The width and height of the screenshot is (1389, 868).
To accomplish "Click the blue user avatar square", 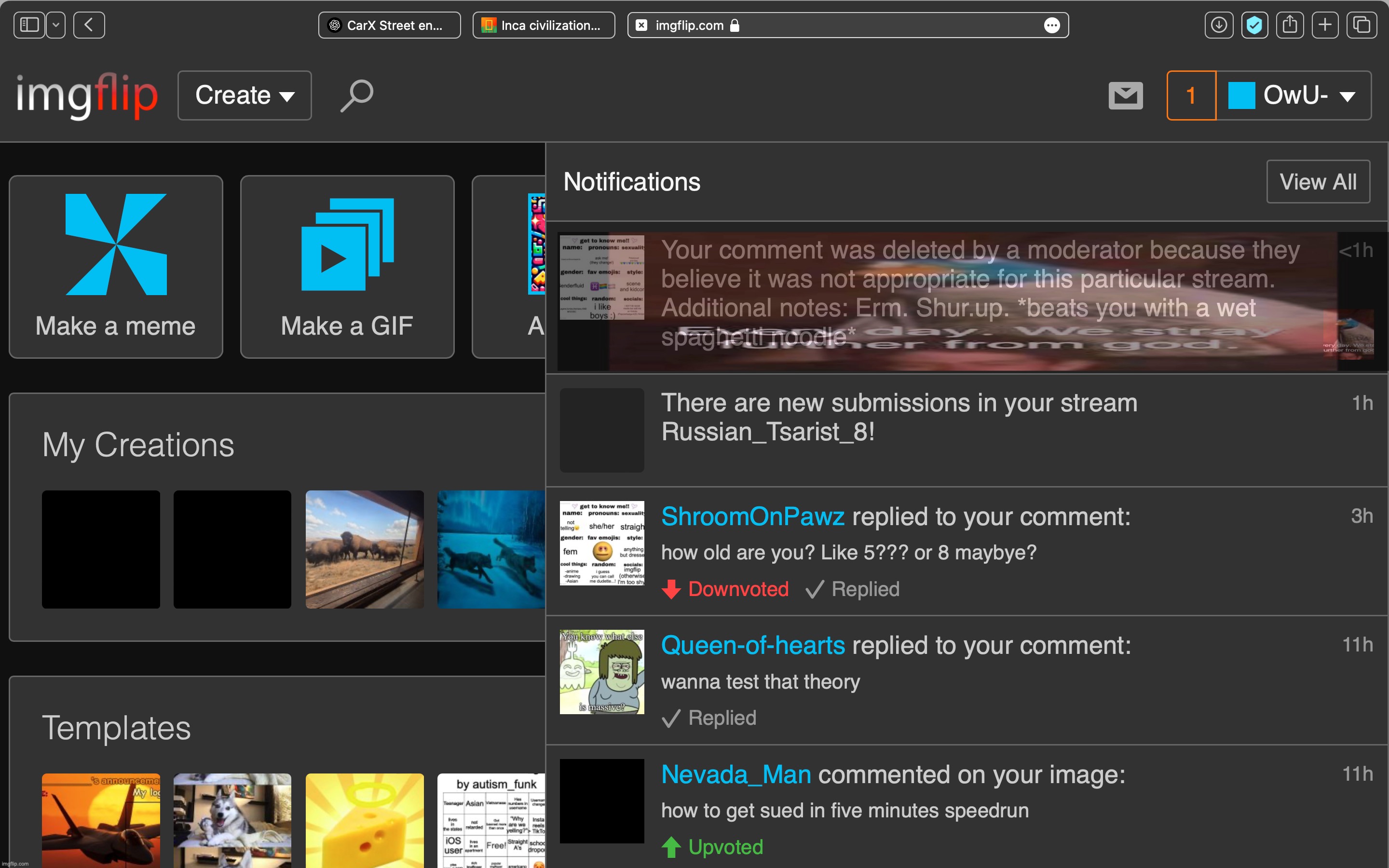I will click(x=1241, y=95).
